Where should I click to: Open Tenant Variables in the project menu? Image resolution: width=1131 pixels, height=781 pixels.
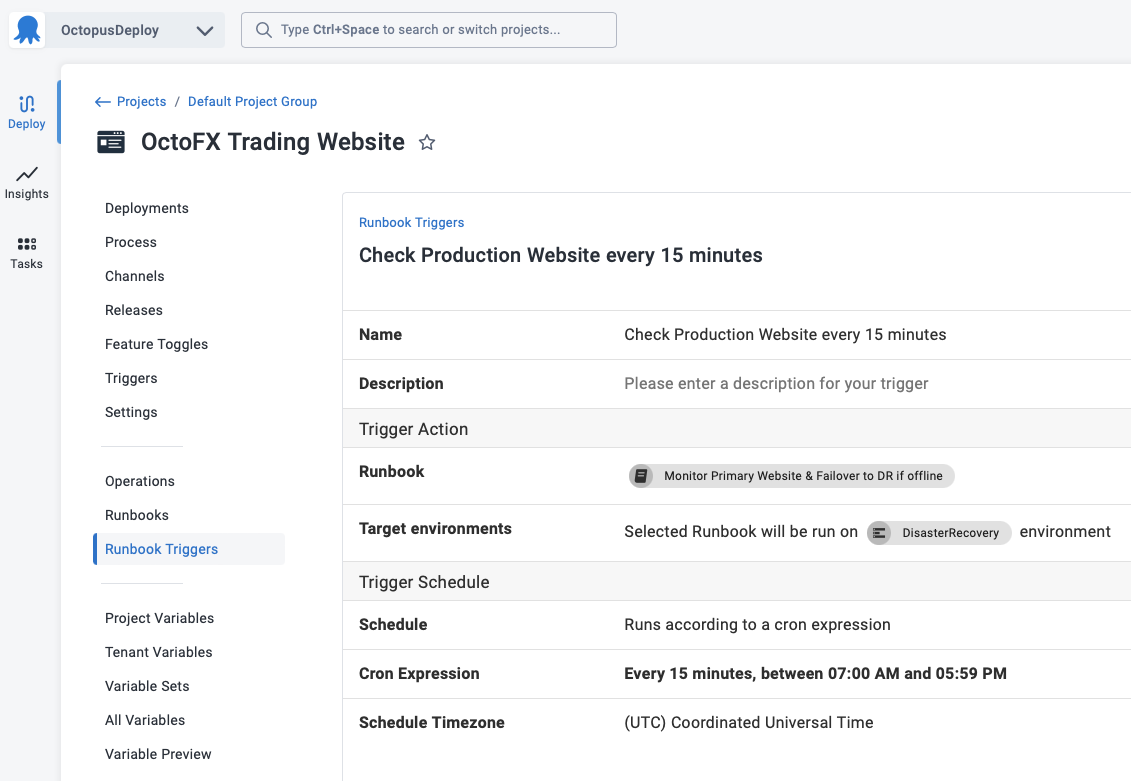159,652
